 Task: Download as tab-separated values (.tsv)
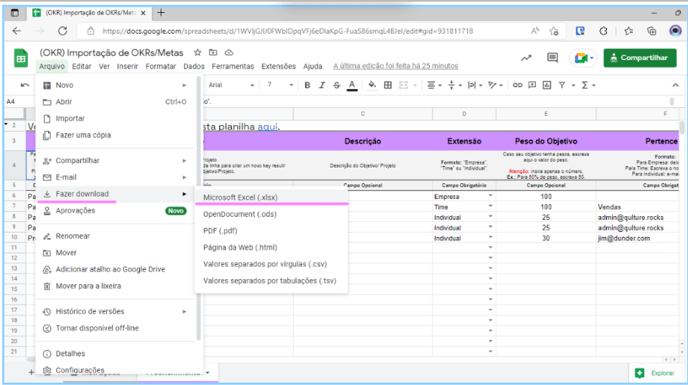click(271, 281)
